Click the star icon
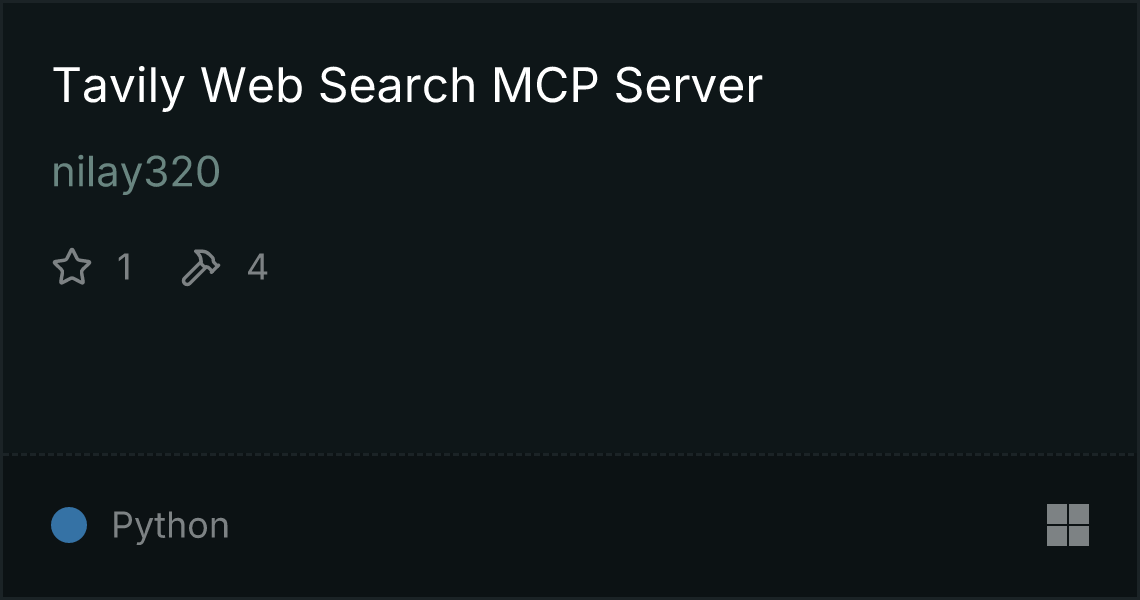The height and width of the screenshot is (600, 1140). point(72,267)
